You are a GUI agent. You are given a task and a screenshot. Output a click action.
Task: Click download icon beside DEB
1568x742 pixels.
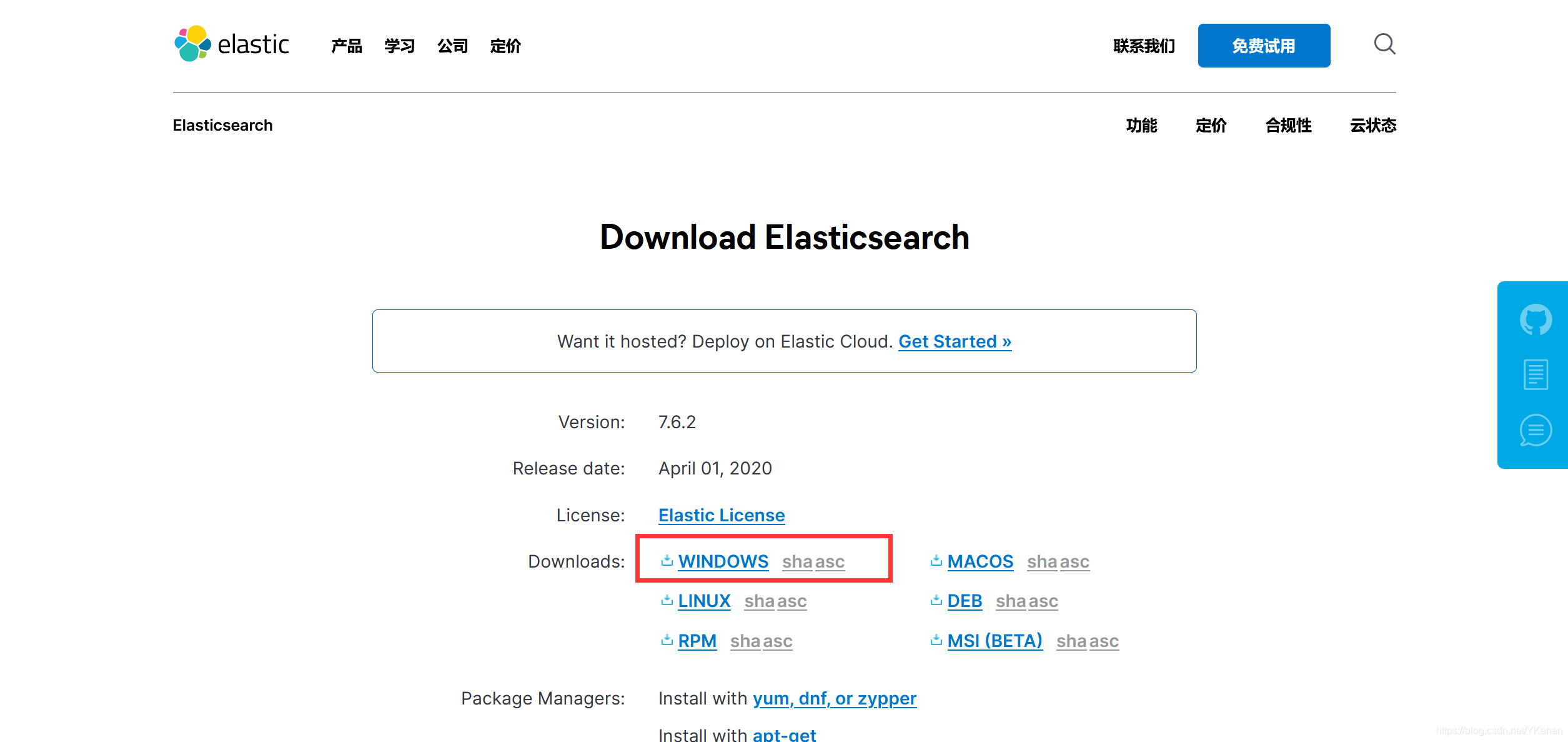coord(936,600)
